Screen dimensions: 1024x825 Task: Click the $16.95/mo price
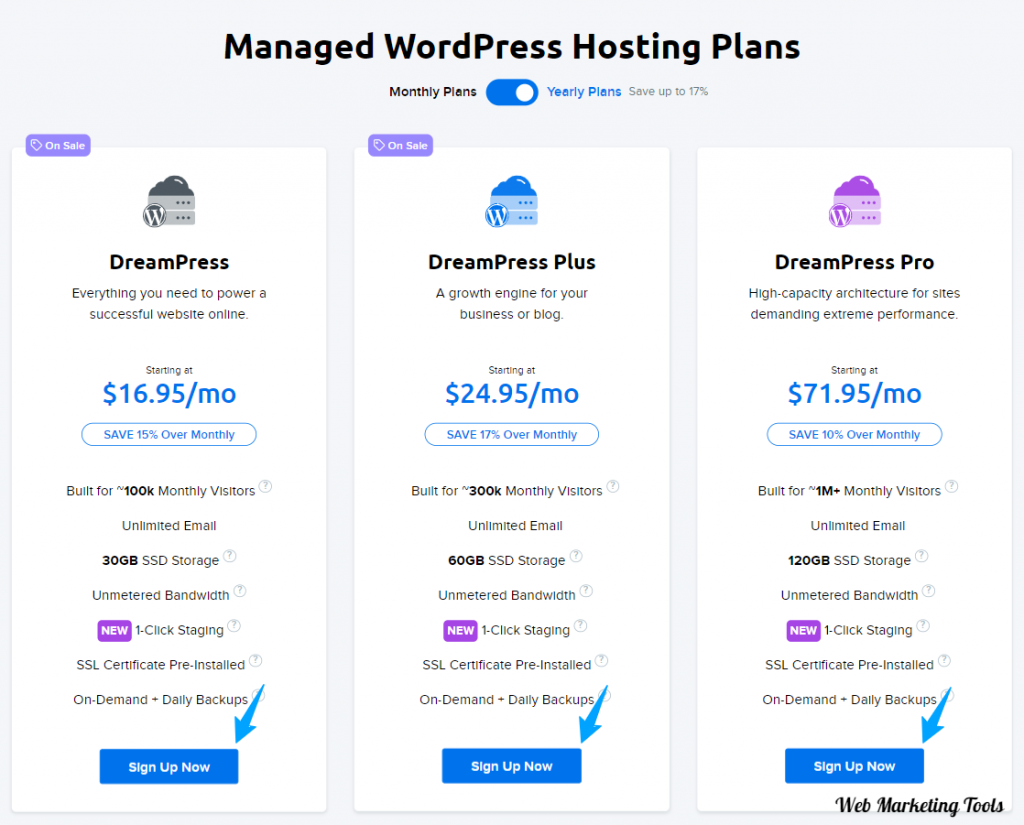coord(169,394)
